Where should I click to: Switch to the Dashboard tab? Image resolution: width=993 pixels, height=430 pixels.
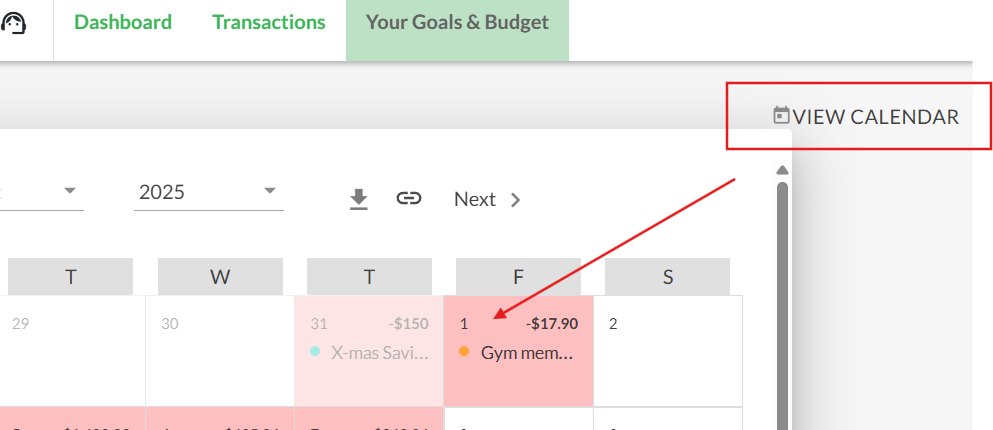click(x=123, y=22)
